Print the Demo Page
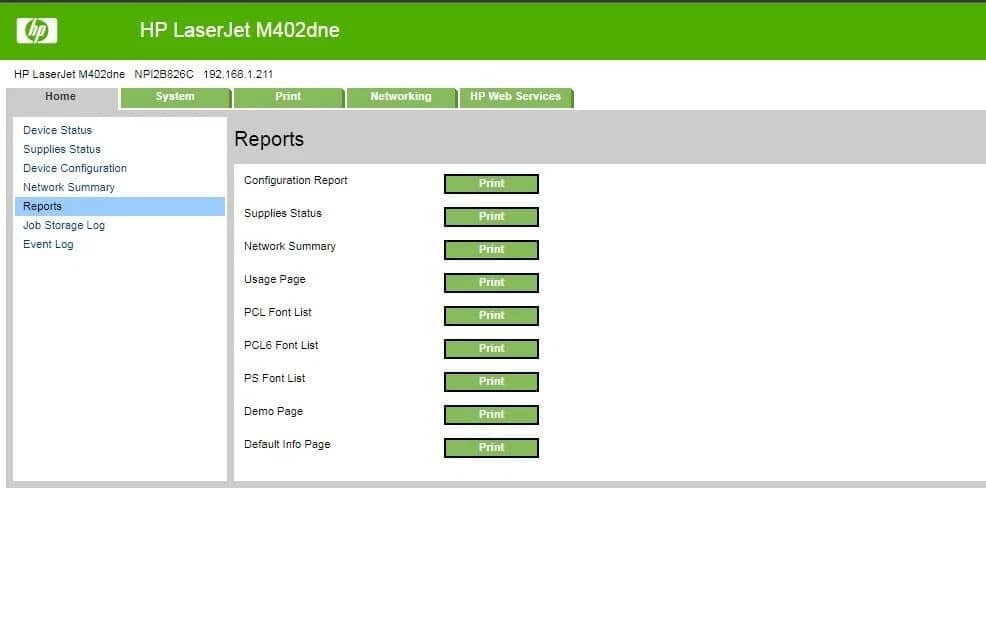986x617 pixels. 491,414
